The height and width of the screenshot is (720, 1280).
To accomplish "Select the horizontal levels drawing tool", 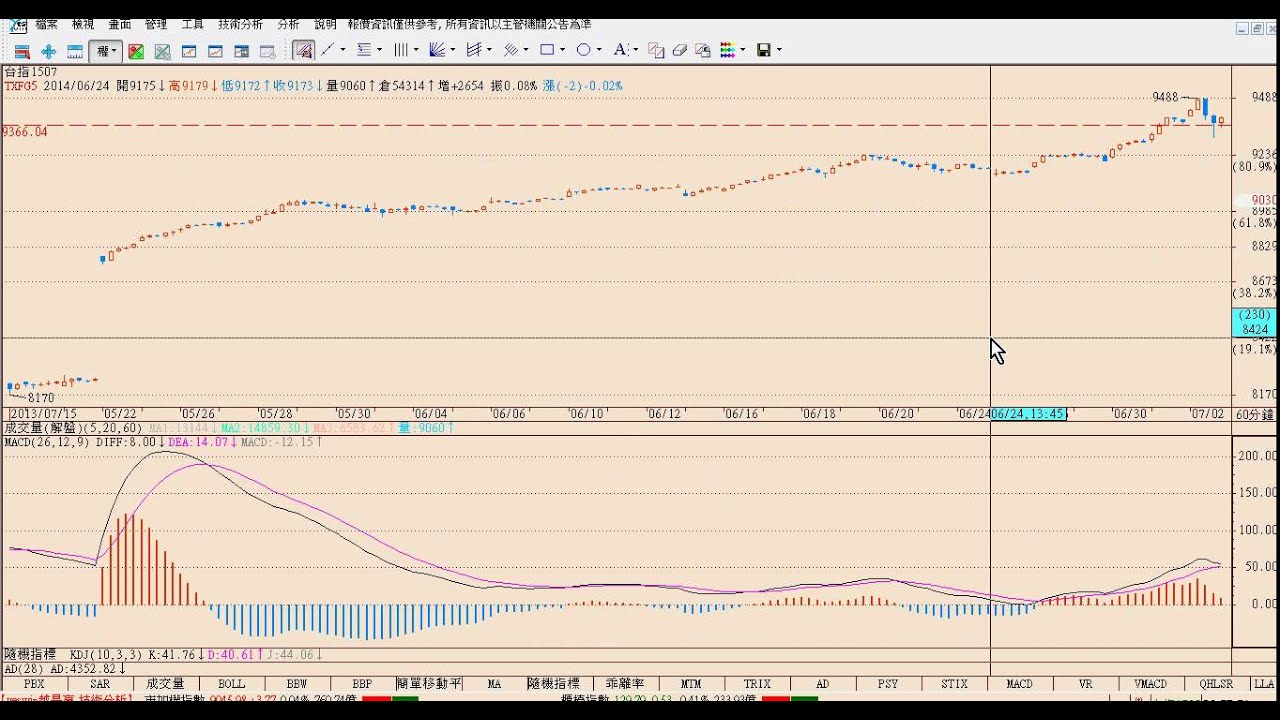I will pos(363,50).
